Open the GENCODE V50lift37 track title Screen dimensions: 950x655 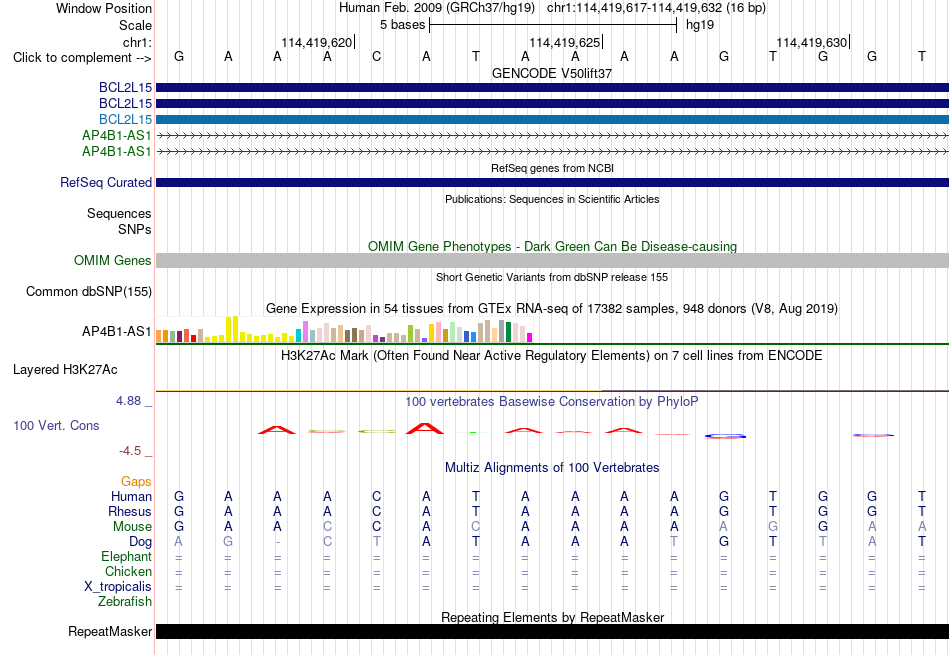point(552,73)
